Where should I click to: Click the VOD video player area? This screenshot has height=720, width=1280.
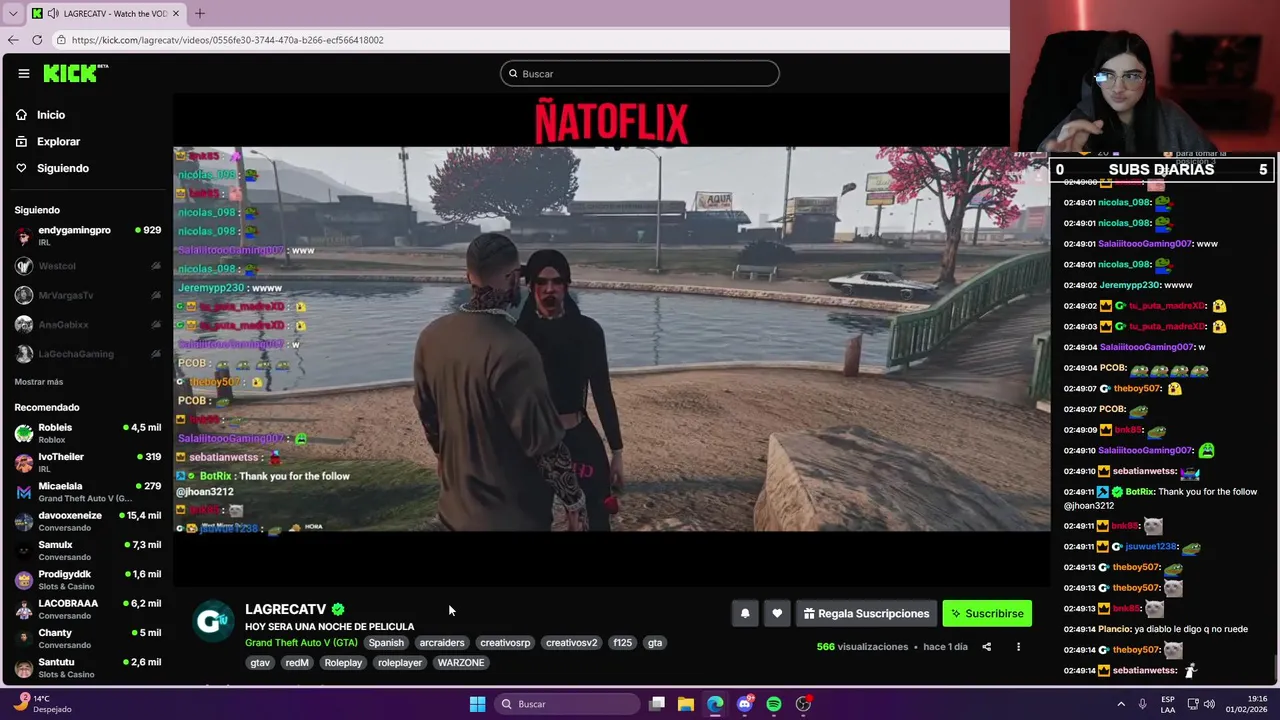[x=611, y=340]
